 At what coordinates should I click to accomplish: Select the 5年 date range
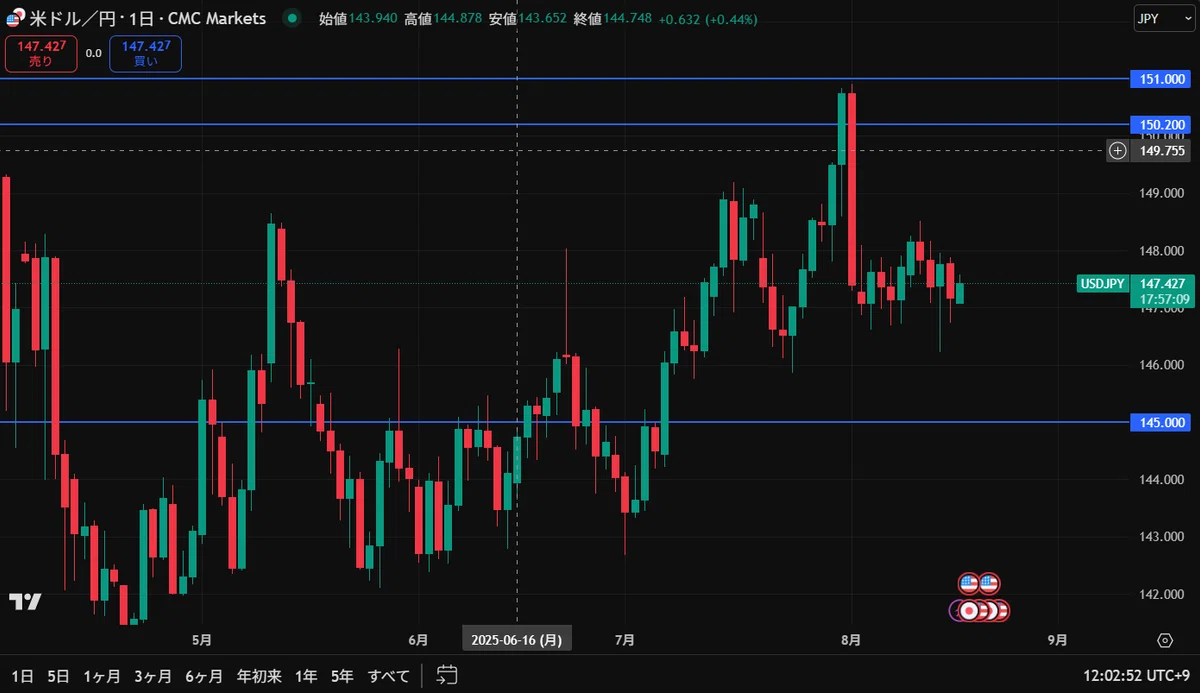click(x=342, y=676)
